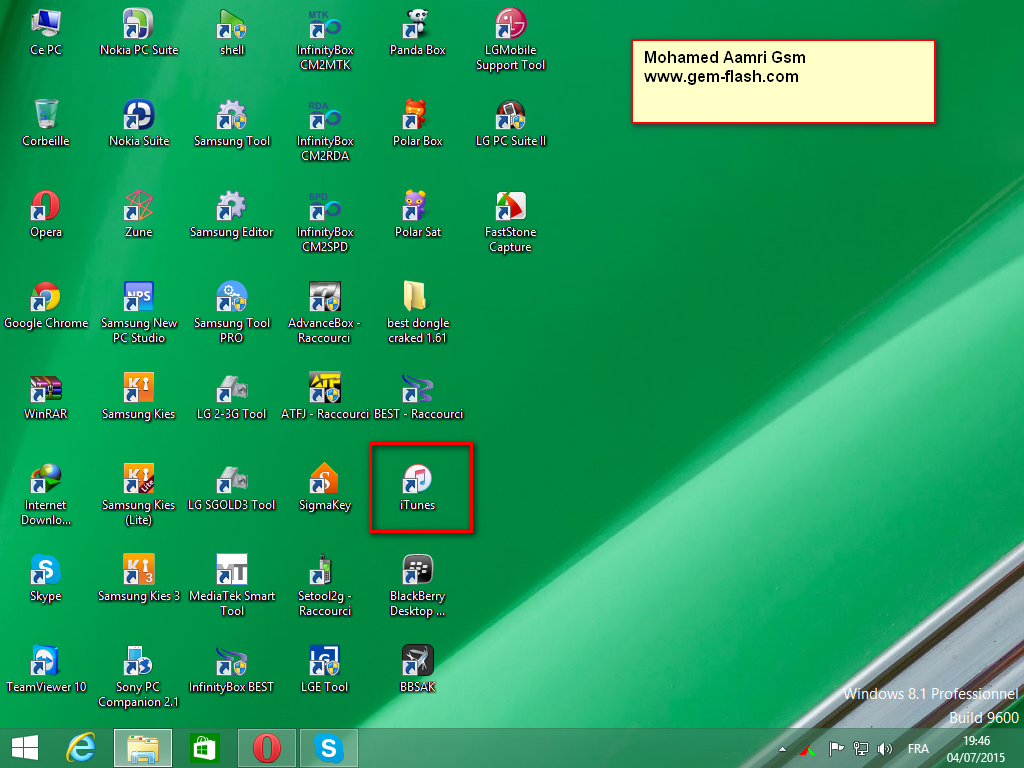The height and width of the screenshot is (768, 1024).
Task: Open FastStone Capture shortcut
Action: pyautogui.click(x=510, y=222)
